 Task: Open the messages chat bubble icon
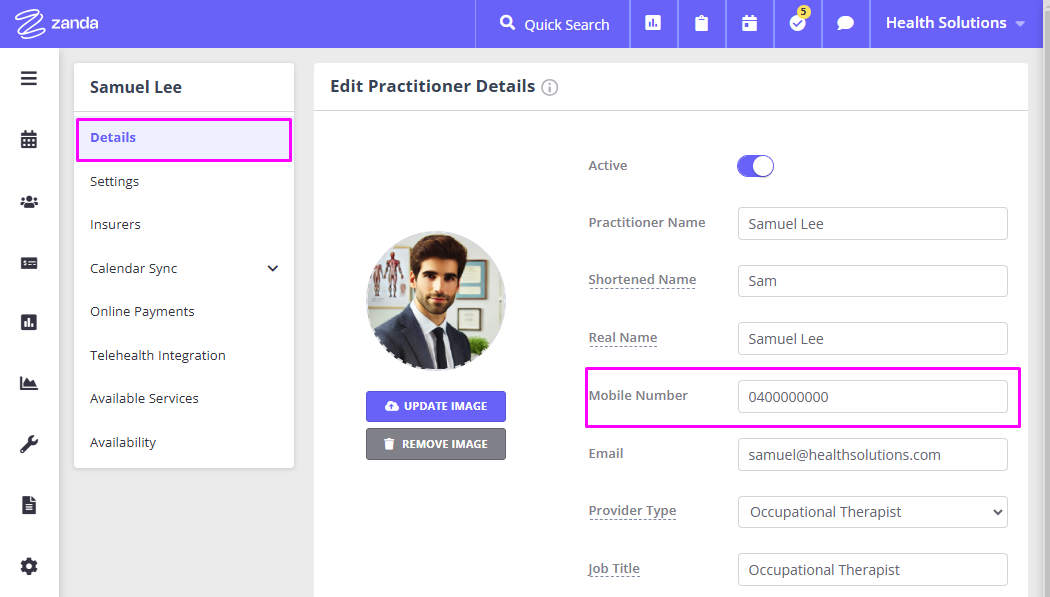coord(845,23)
